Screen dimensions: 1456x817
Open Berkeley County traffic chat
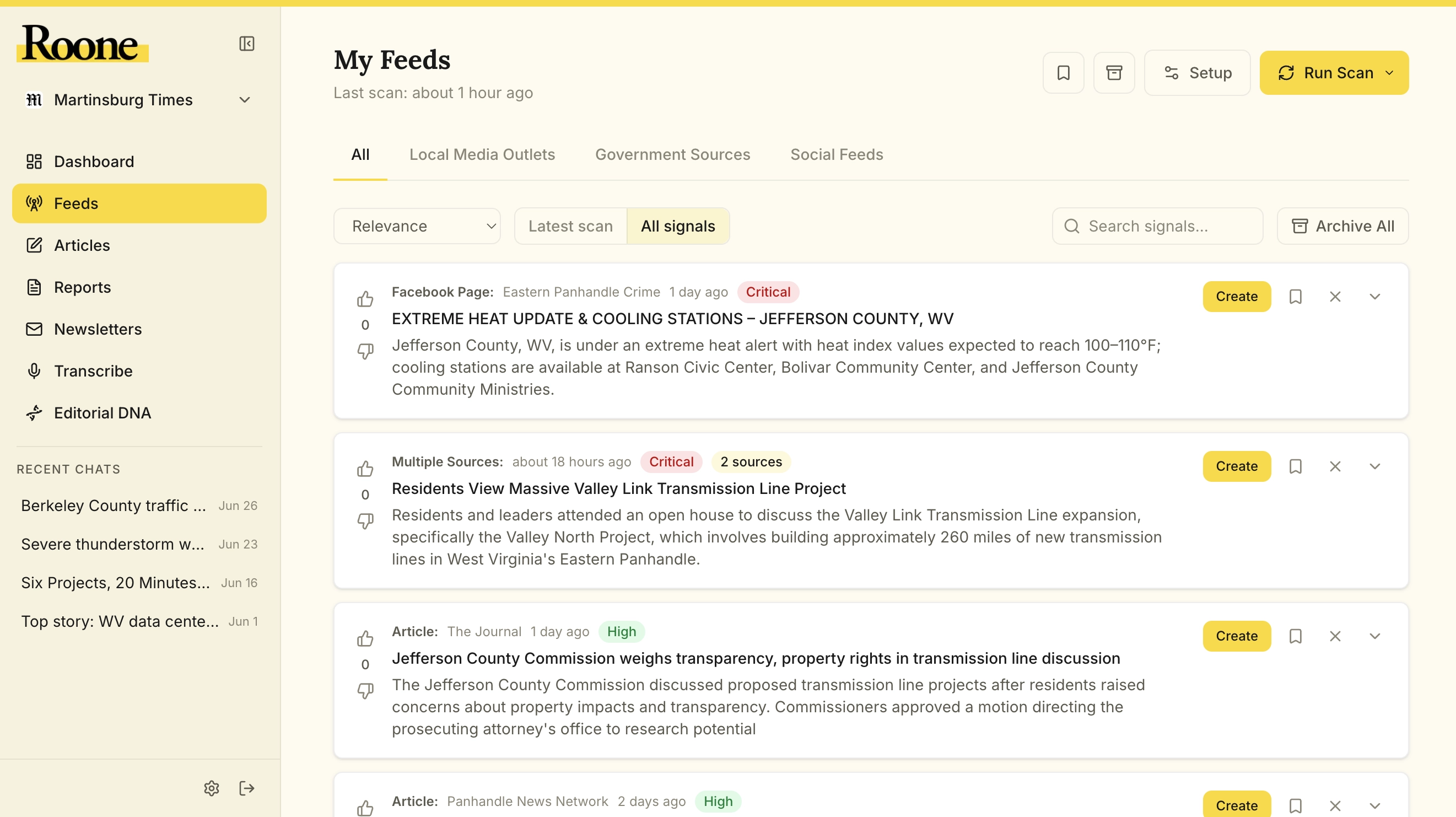point(139,506)
